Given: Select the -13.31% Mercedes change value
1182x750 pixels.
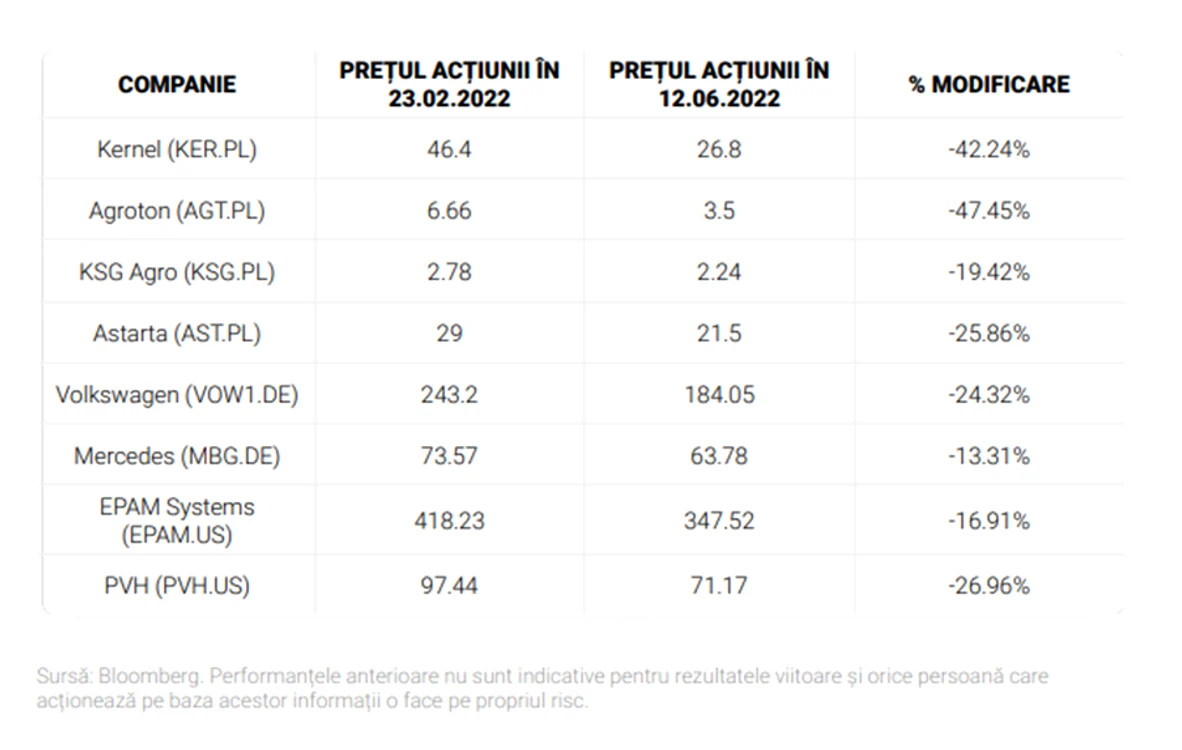Looking at the screenshot, I should coord(989,456).
